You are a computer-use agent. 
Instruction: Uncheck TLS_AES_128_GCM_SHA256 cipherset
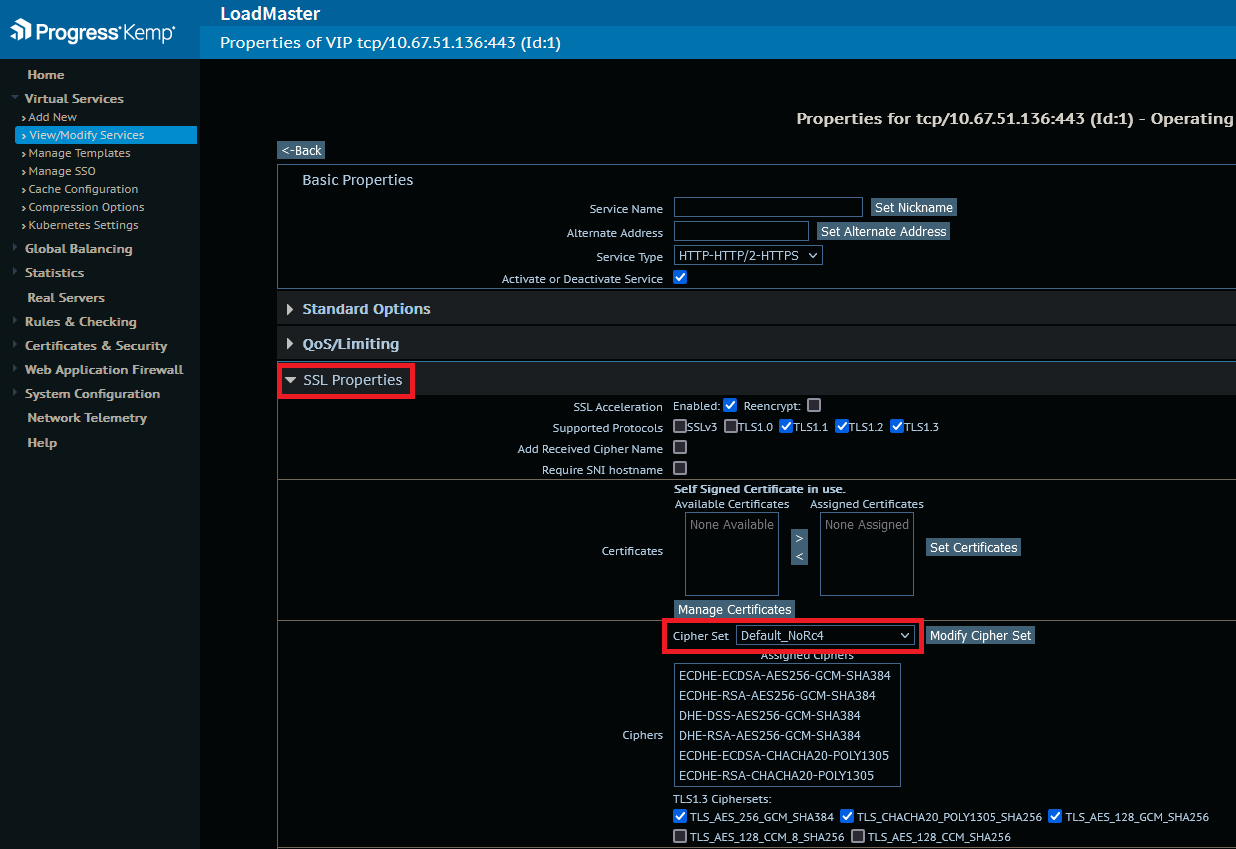pos(1056,816)
